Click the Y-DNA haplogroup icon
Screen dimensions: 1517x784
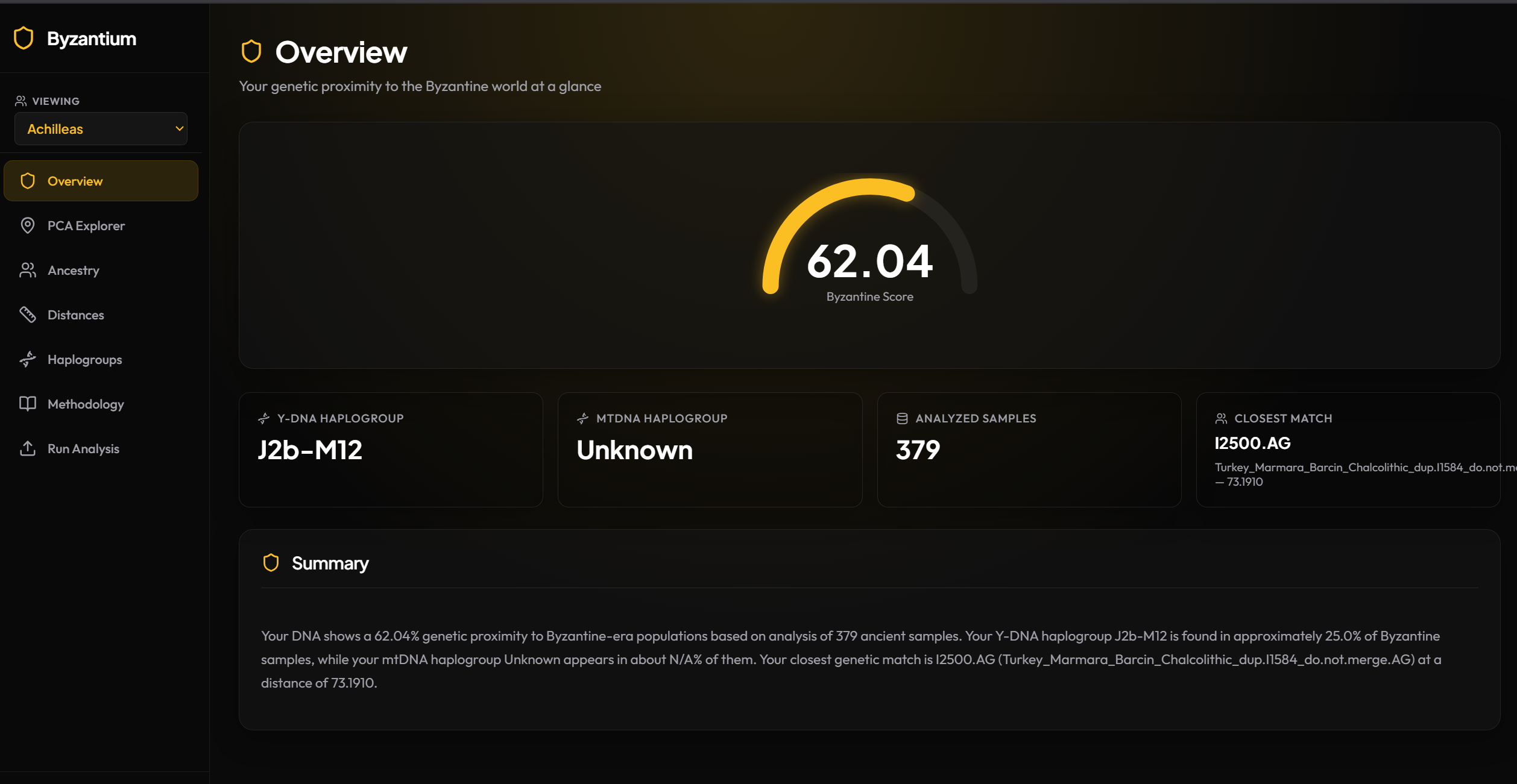click(264, 417)
